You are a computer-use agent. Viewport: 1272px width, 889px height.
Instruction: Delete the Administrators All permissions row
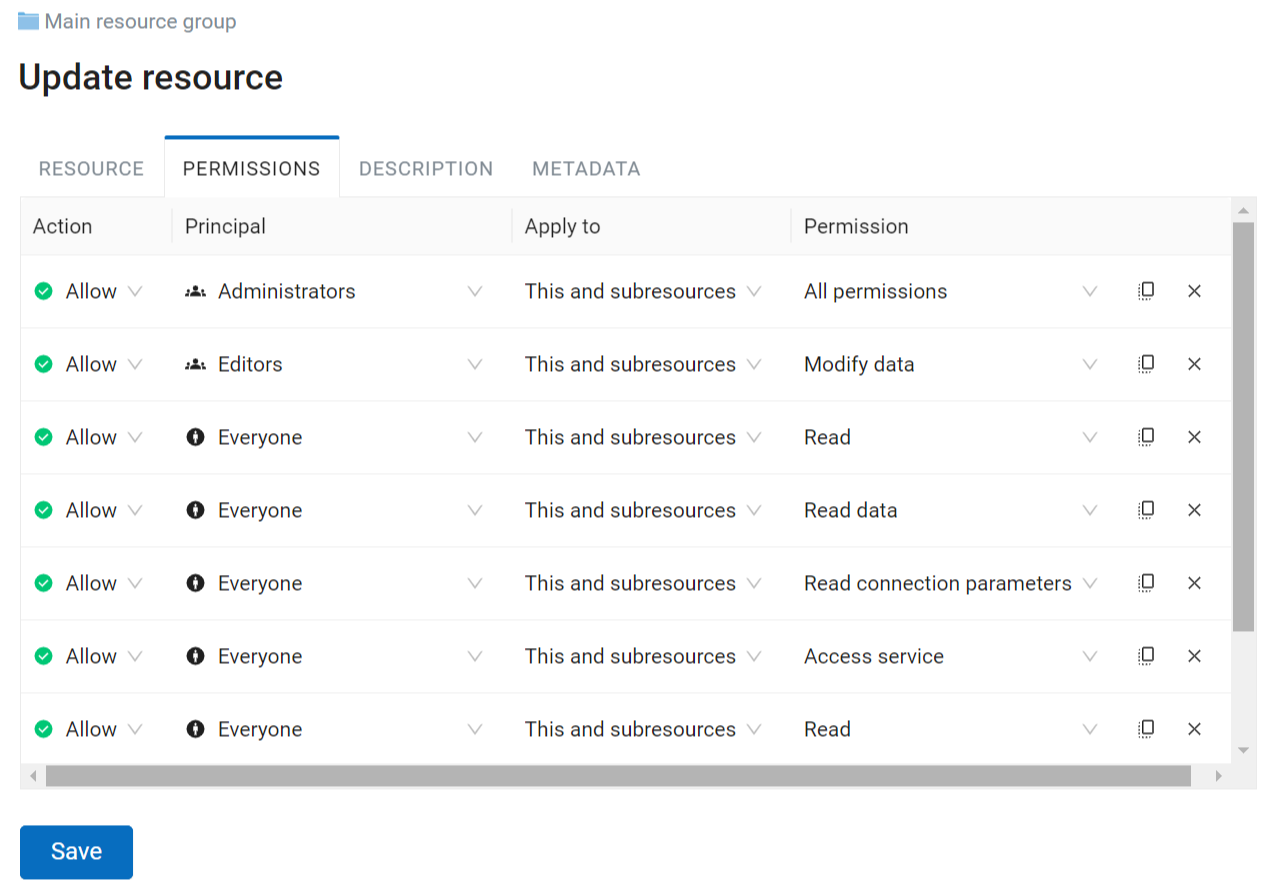[1194, 291]
